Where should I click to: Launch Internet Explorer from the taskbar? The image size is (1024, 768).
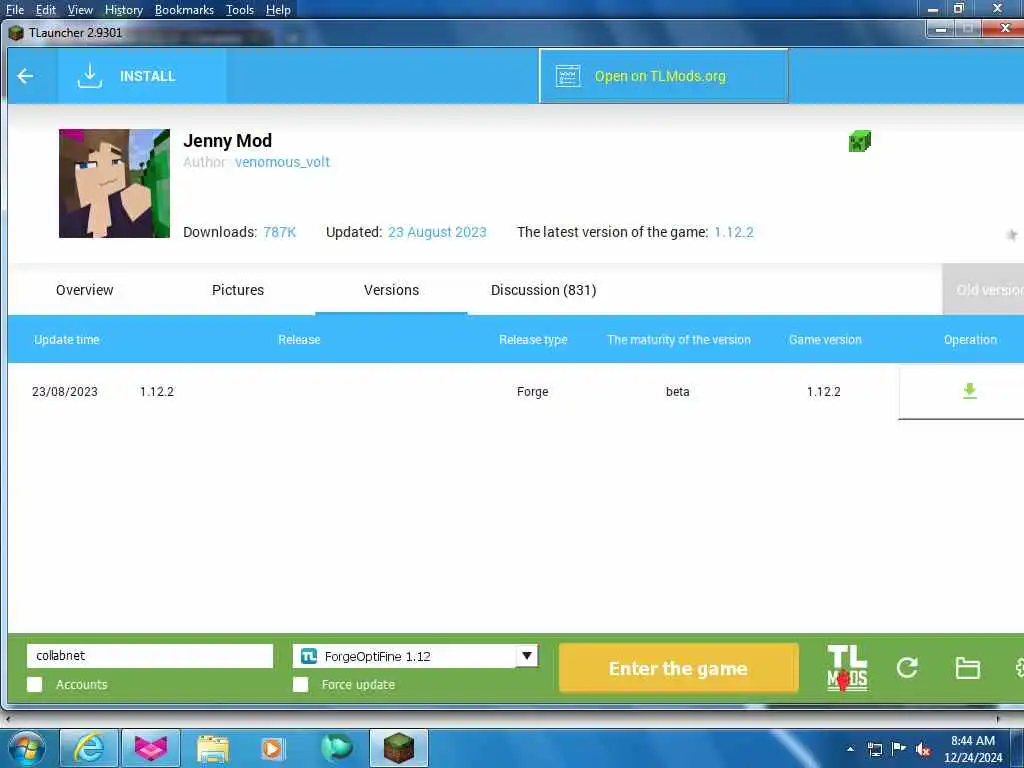click(x=89, y=748)
